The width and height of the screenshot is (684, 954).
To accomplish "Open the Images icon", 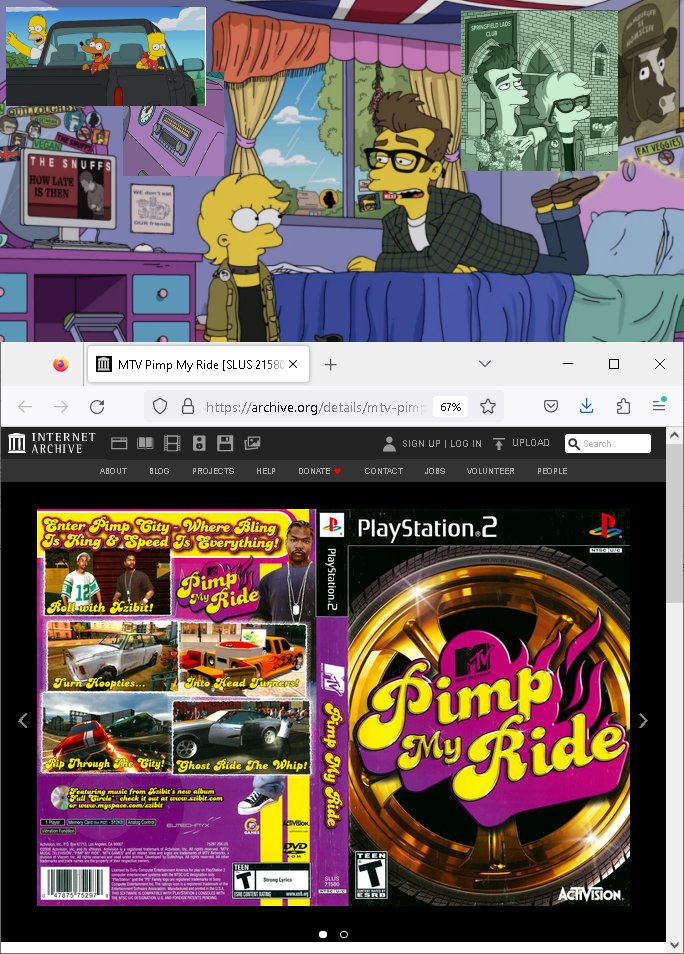I will (x=252, y=443).
